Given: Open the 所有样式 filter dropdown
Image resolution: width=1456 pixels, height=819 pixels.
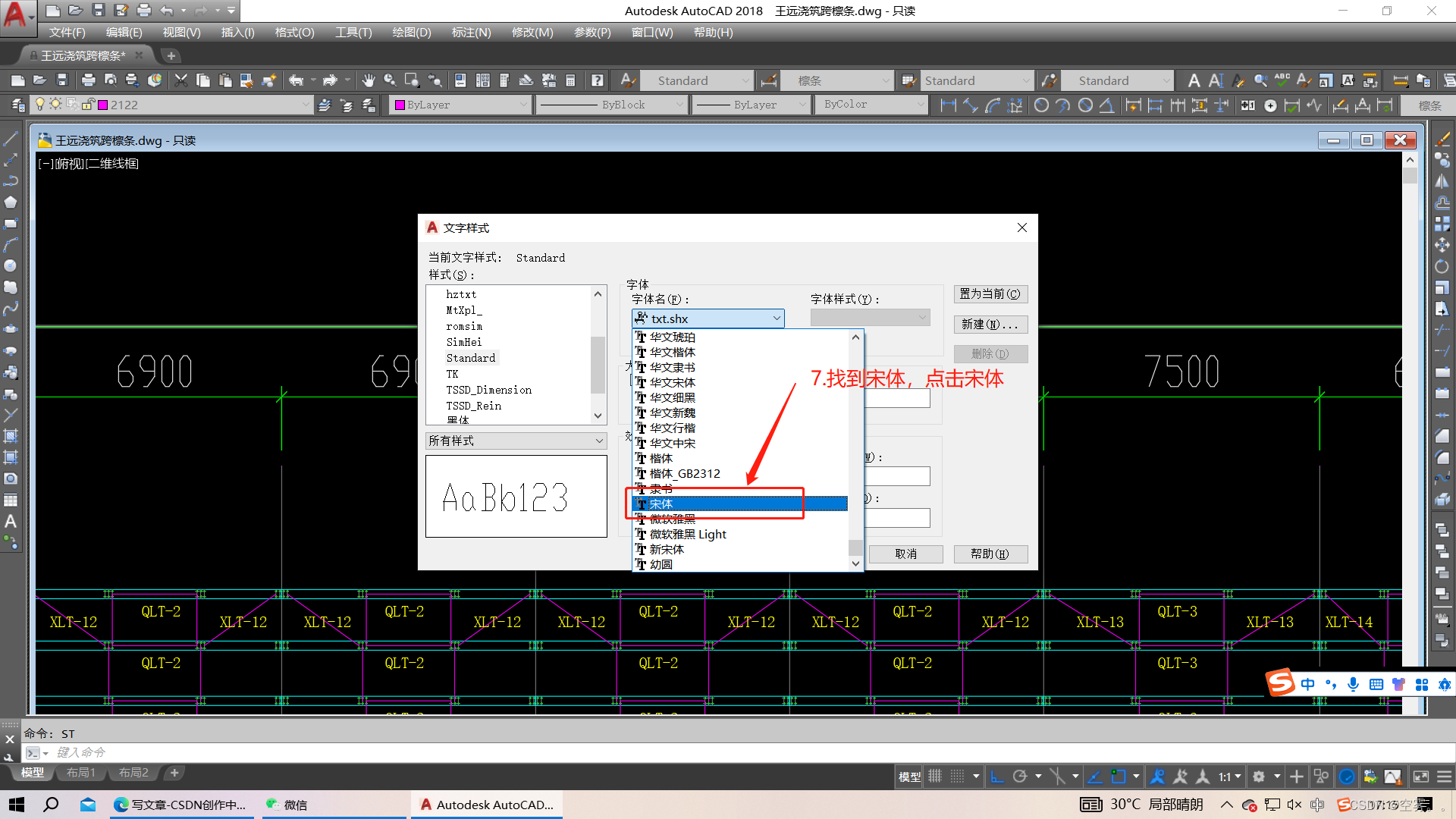Looking at the screenshot, I should (x=516, y=441).
